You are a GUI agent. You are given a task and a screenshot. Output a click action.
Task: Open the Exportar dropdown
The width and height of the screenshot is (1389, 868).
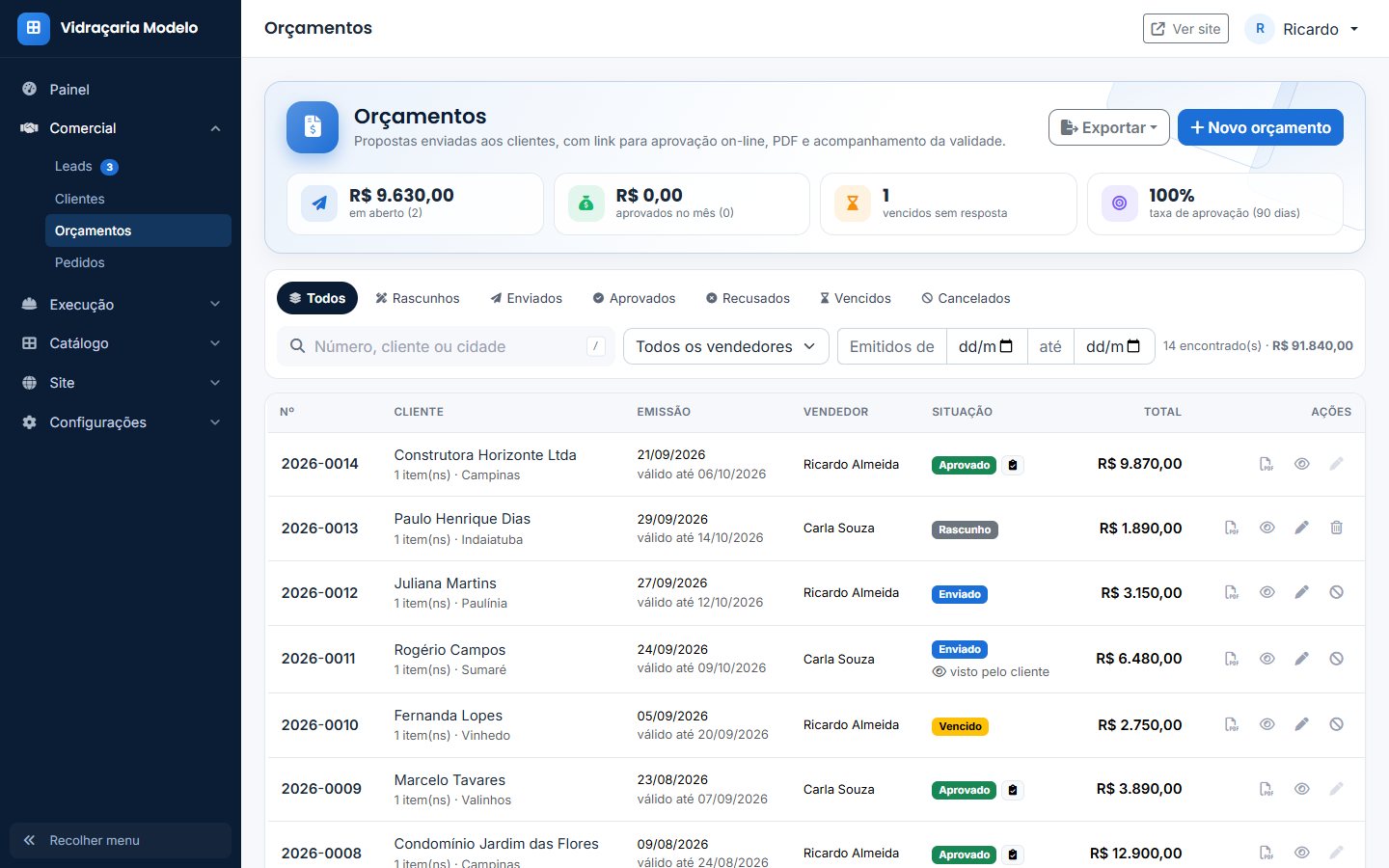pos(1109,127)
